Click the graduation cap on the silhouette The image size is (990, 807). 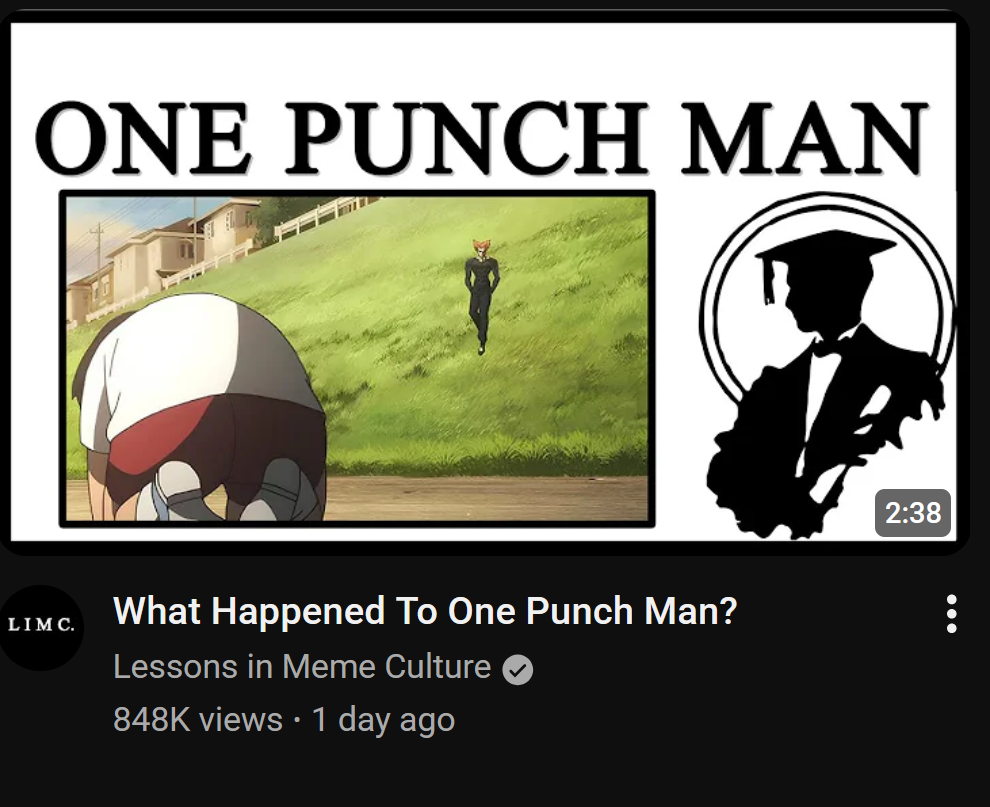coord(821,257)
